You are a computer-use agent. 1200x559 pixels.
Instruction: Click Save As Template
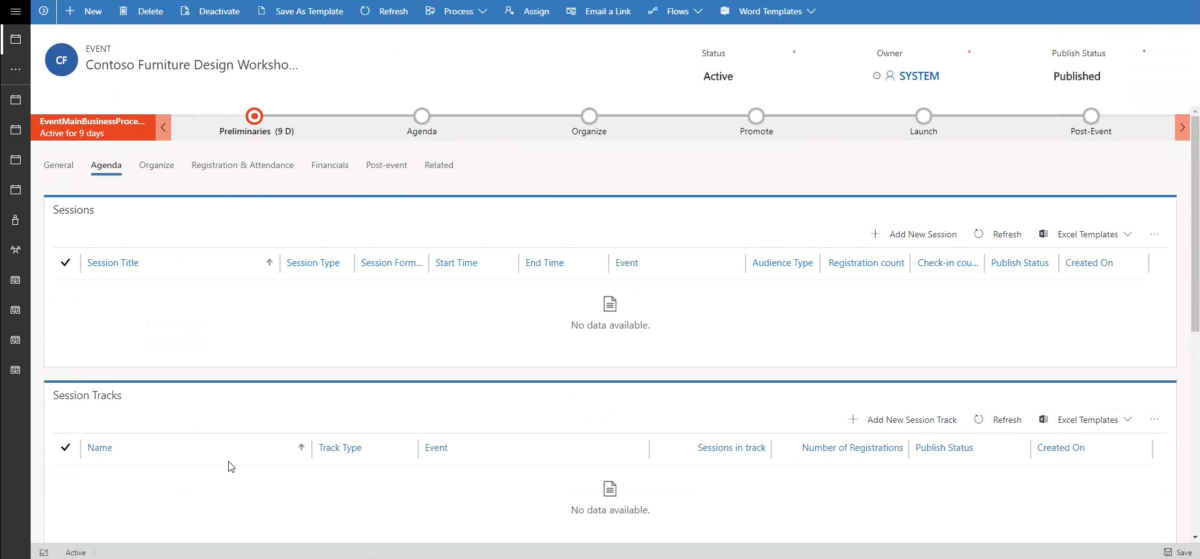point(300,11)
